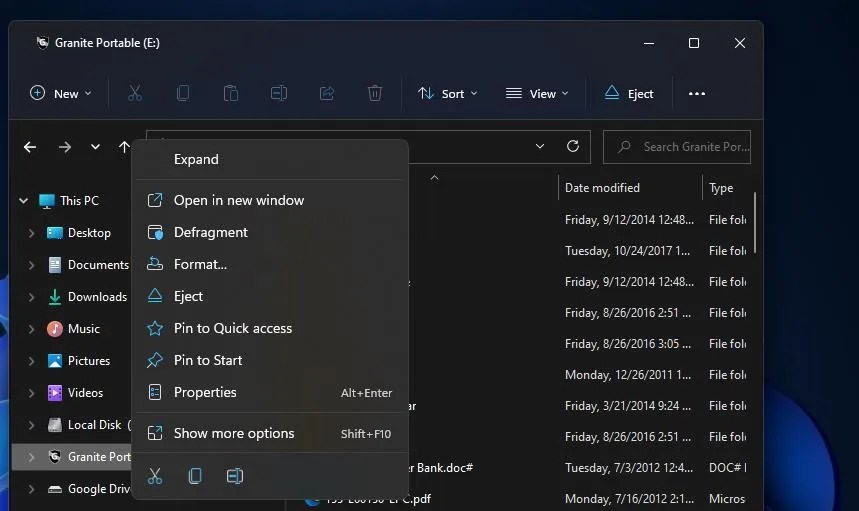Expand the Desktop tree node
Image resolution: width=859 pixels, height=511 pixels.
point(31,233)
